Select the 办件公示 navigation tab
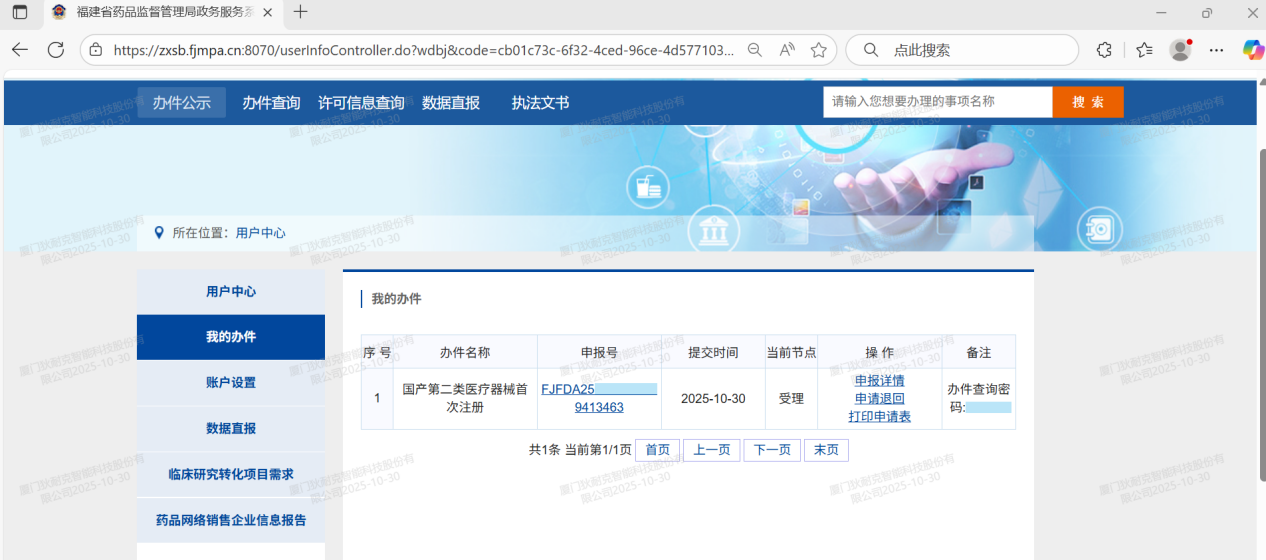The image size is (1266, 560). (x=181, y=102)
